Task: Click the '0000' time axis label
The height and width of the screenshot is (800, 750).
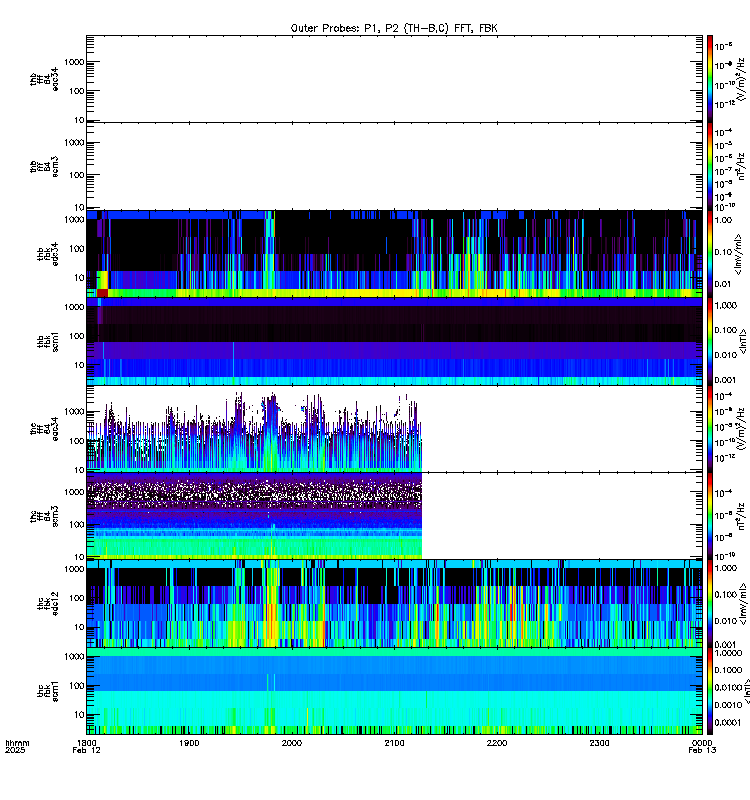Action: 702,743
